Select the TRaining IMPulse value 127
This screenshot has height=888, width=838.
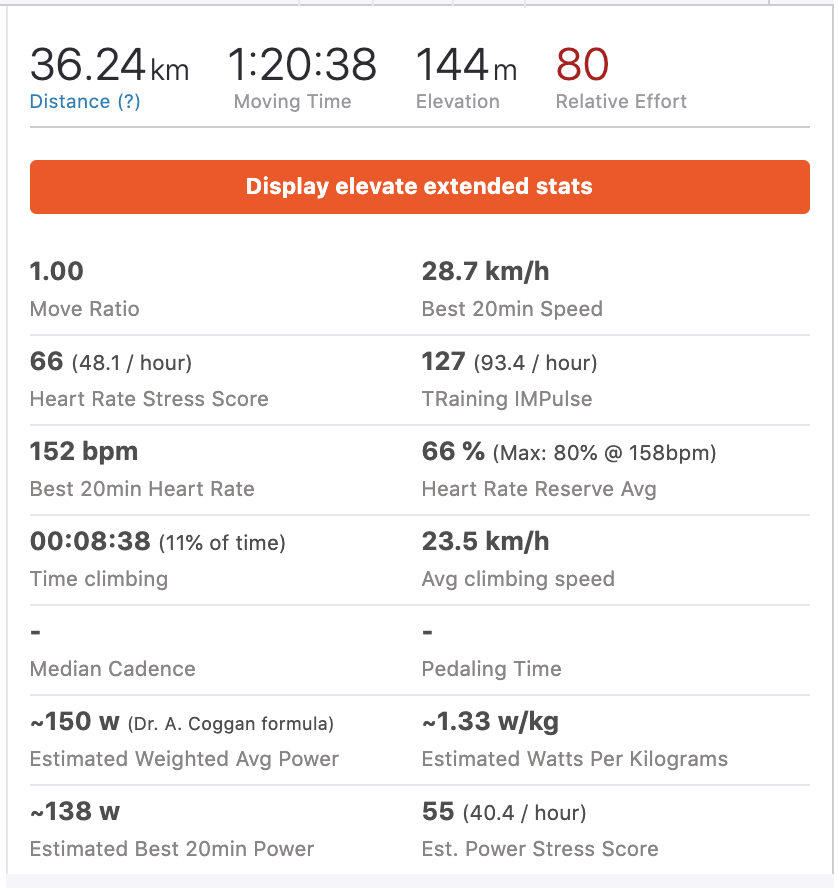(444, 361)
